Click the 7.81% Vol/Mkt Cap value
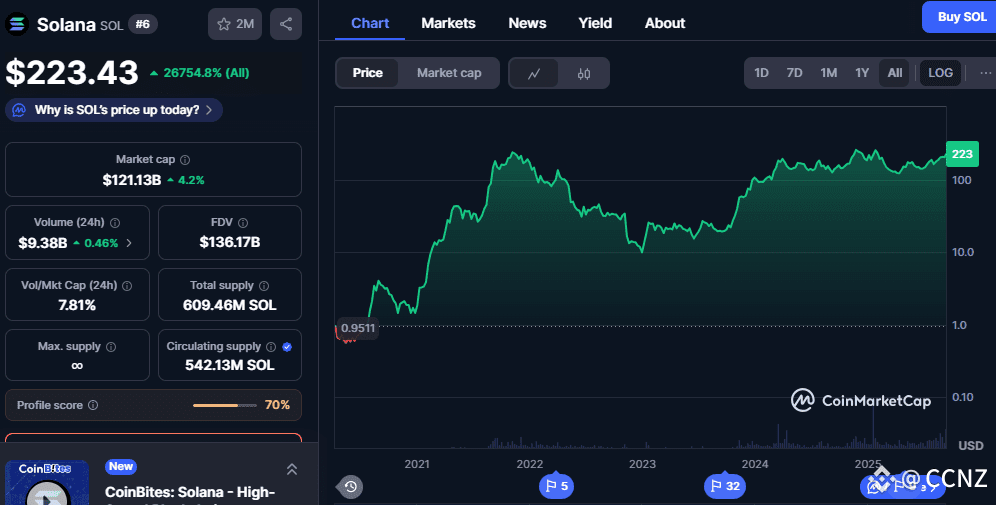Viewport: 996px width, 505px height. 77,306
